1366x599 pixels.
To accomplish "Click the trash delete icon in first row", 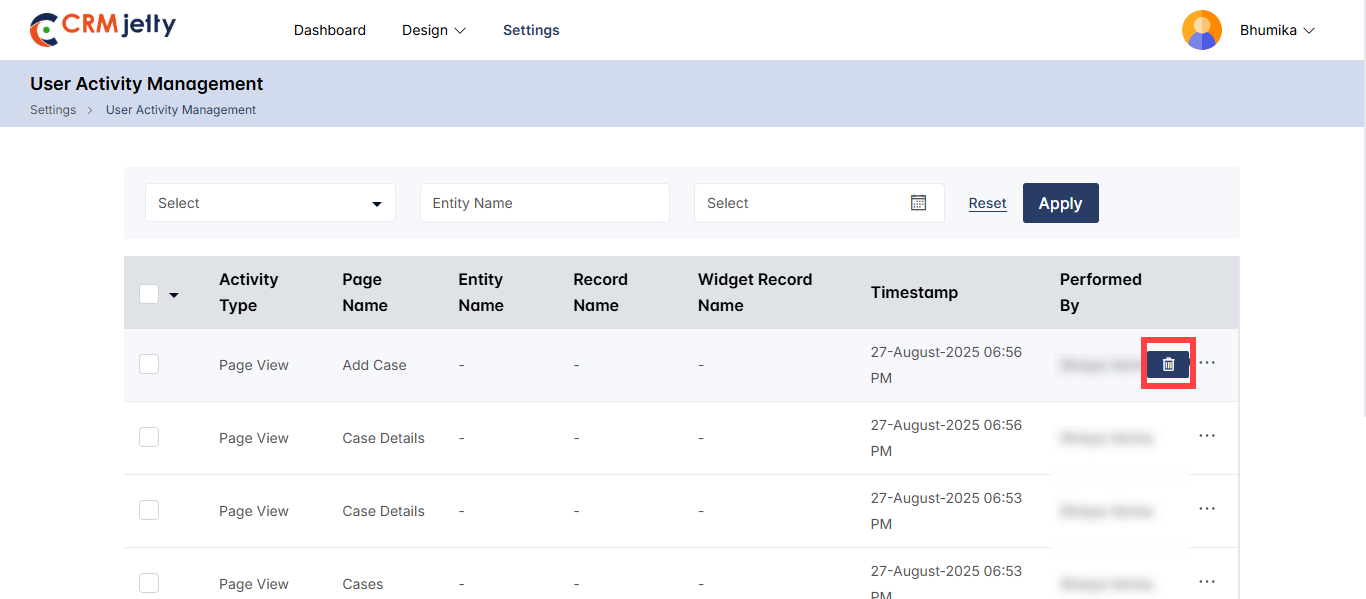I will pos(1168,364).
